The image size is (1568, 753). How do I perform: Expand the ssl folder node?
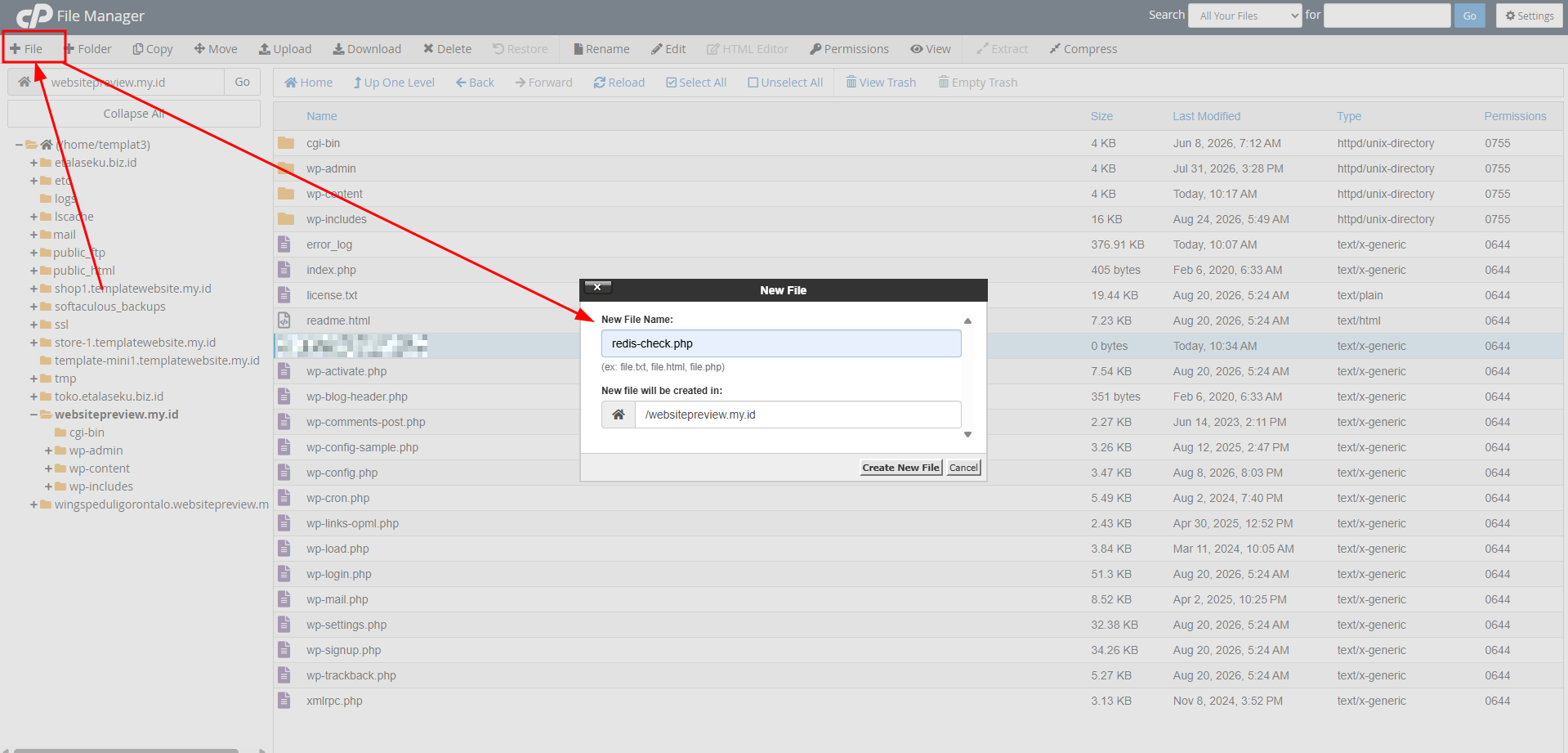pos(34,325)
